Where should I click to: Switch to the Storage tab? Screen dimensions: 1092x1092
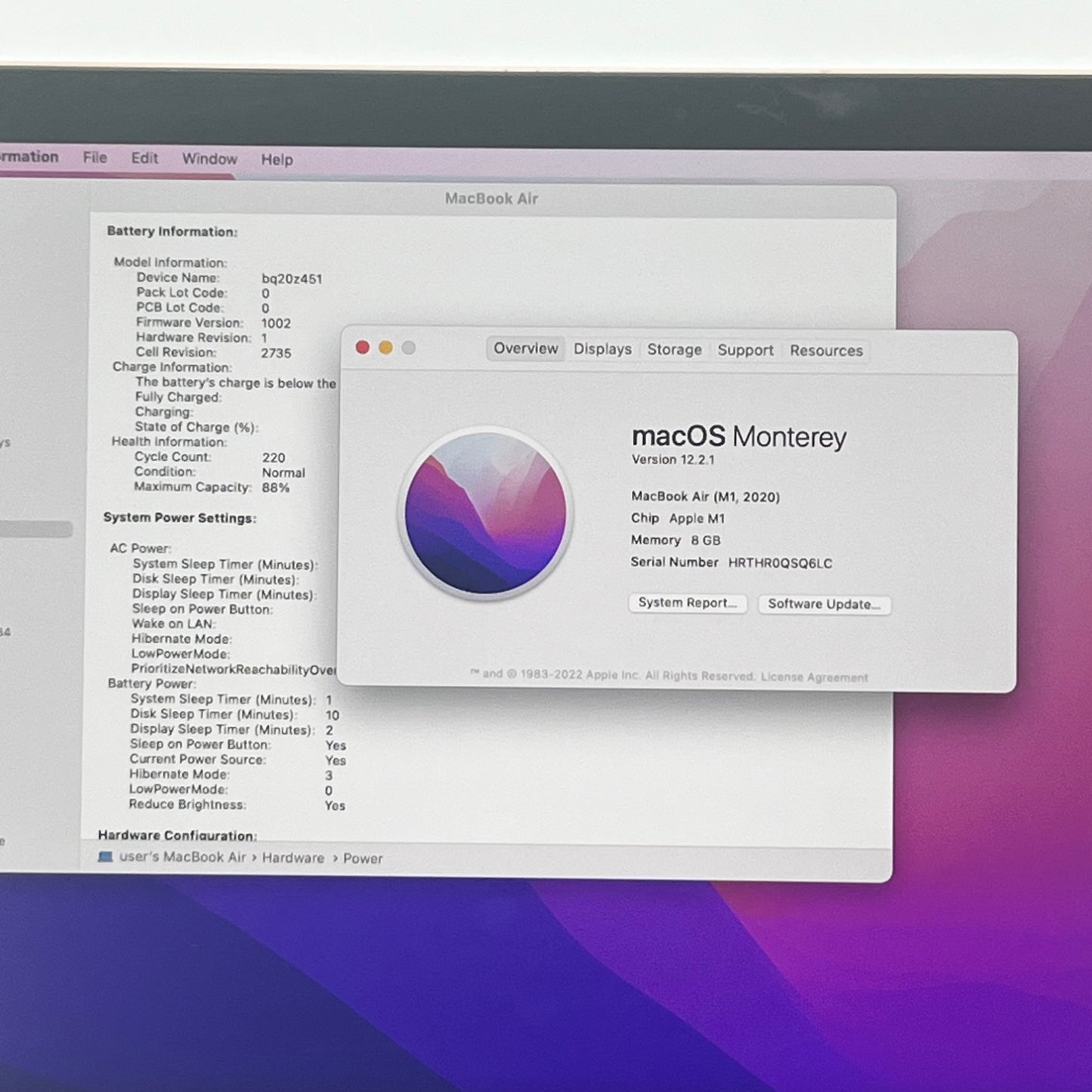pyautogui.click(x=674, y=349)
